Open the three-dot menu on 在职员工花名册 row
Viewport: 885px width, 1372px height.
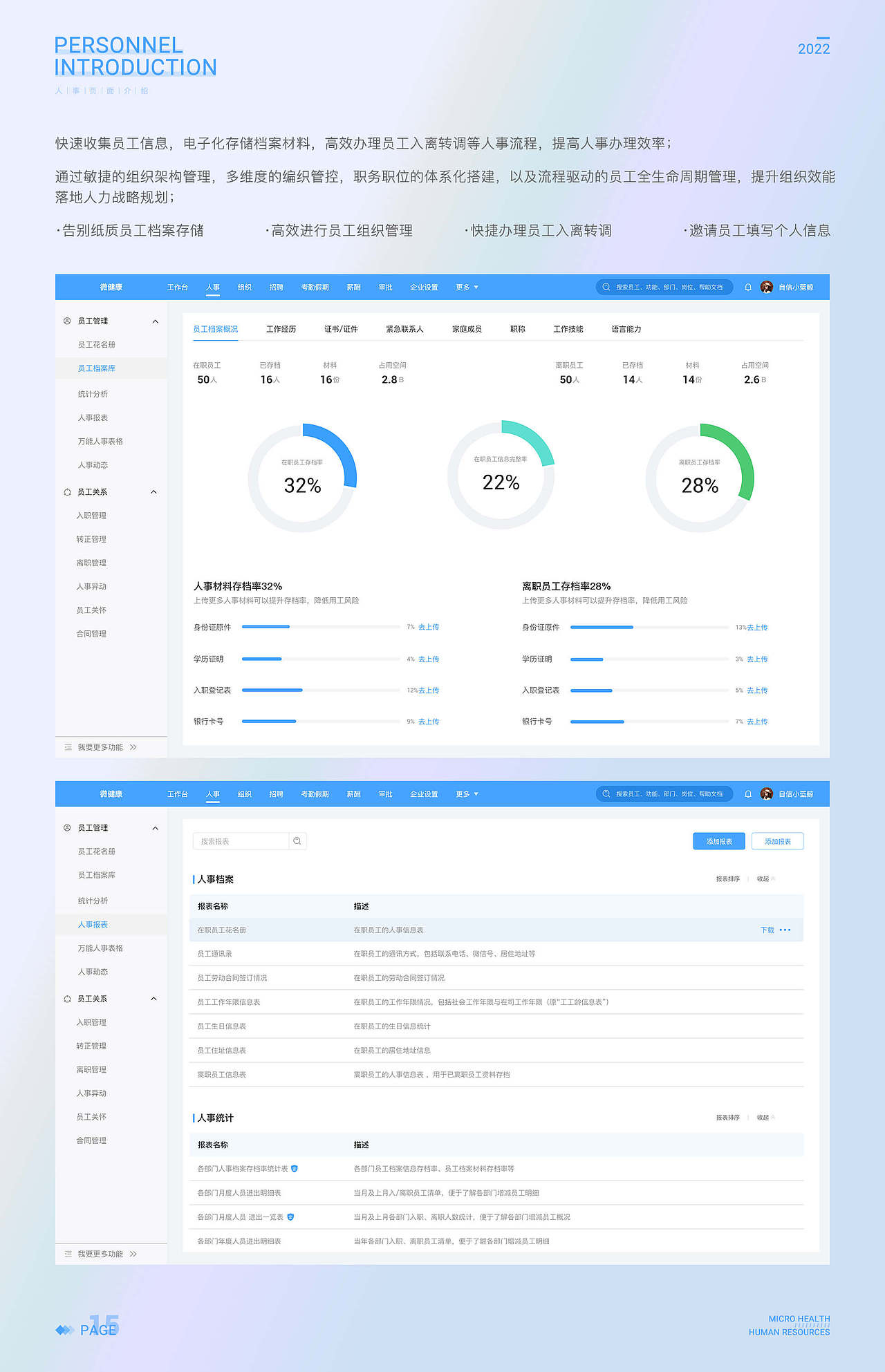pyautogui.click(x=785, y=930)
